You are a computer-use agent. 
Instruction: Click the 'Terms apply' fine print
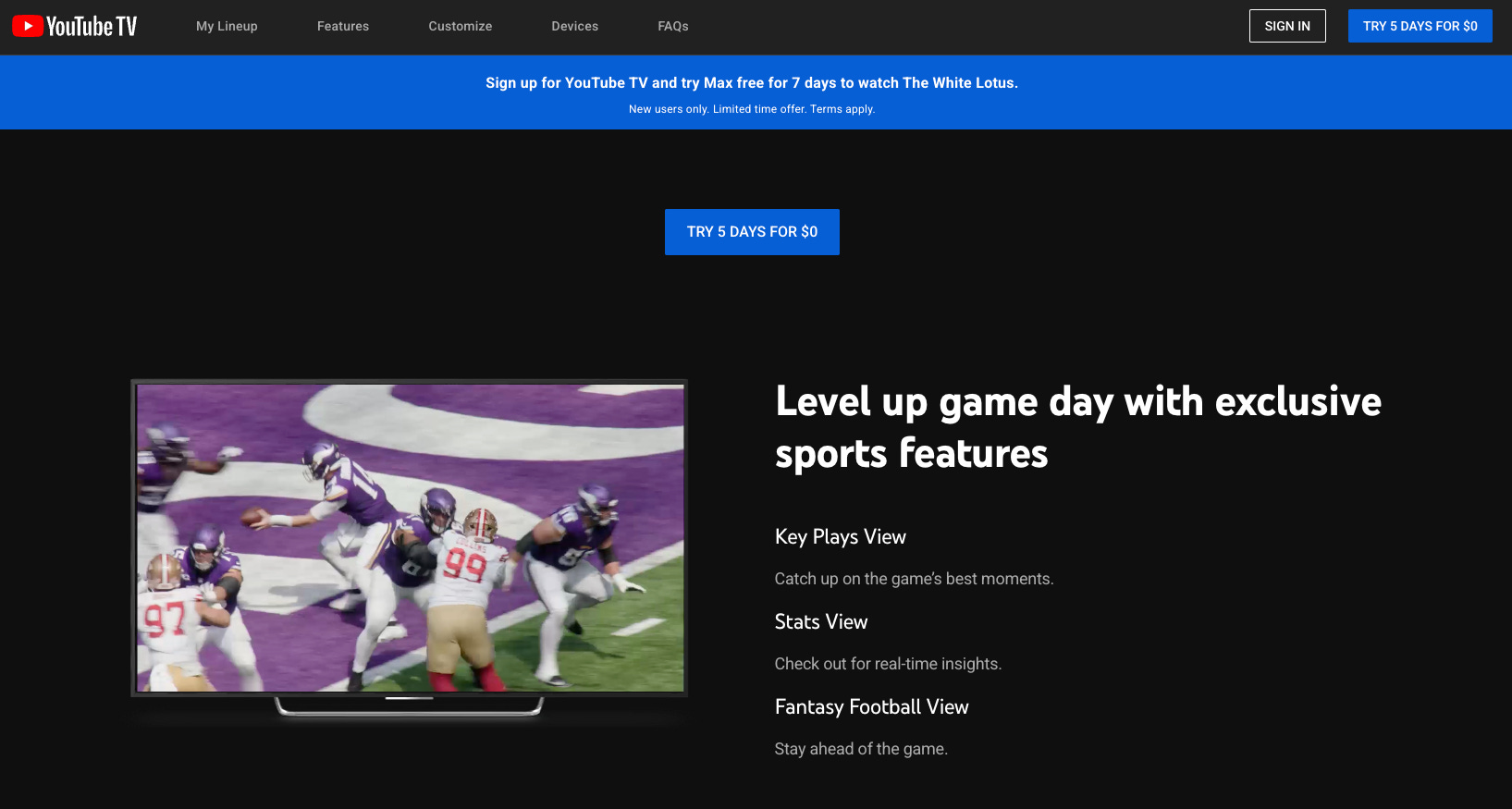point(842,109)
